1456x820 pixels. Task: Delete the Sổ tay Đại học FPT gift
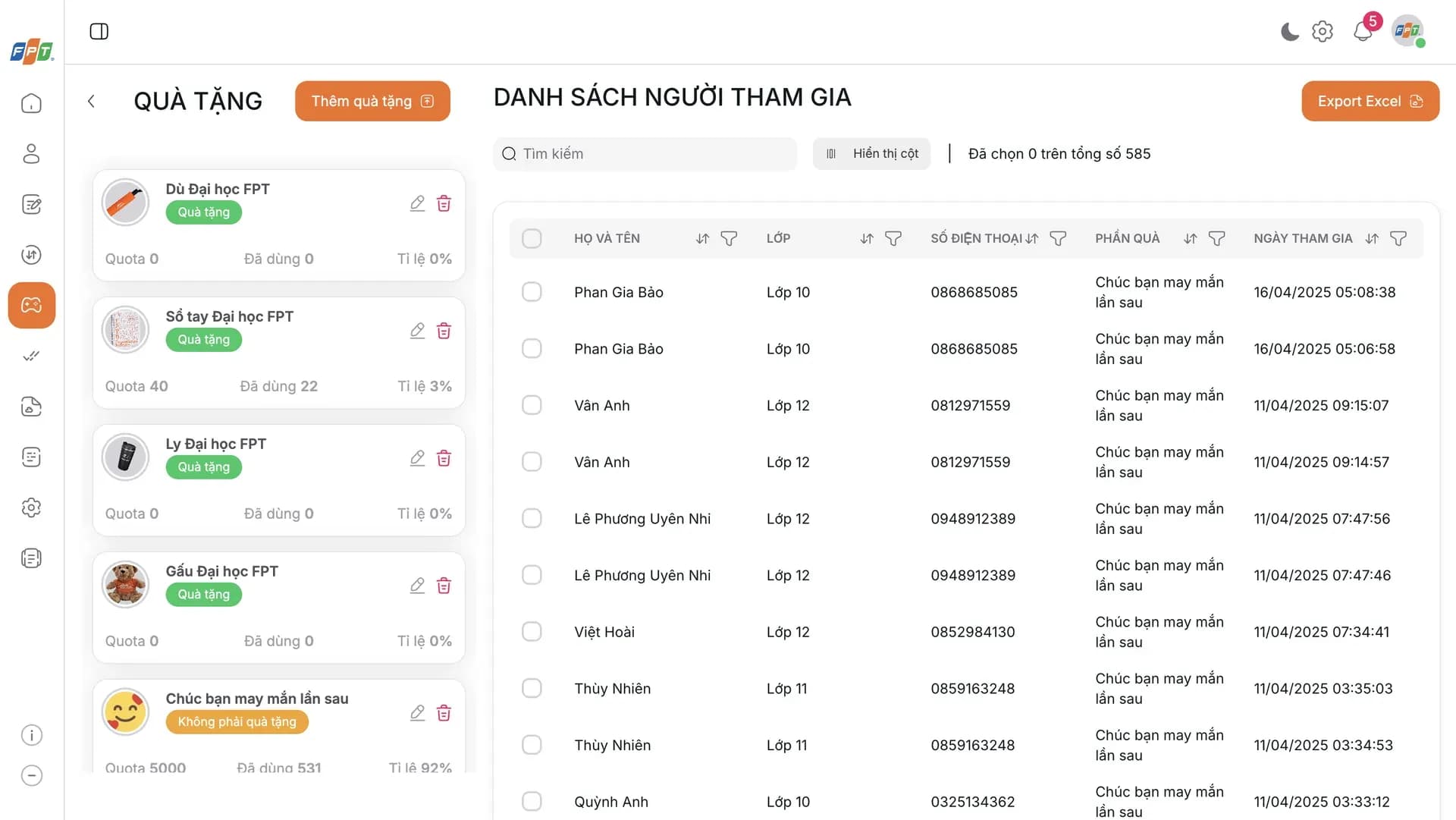(444, 331)
